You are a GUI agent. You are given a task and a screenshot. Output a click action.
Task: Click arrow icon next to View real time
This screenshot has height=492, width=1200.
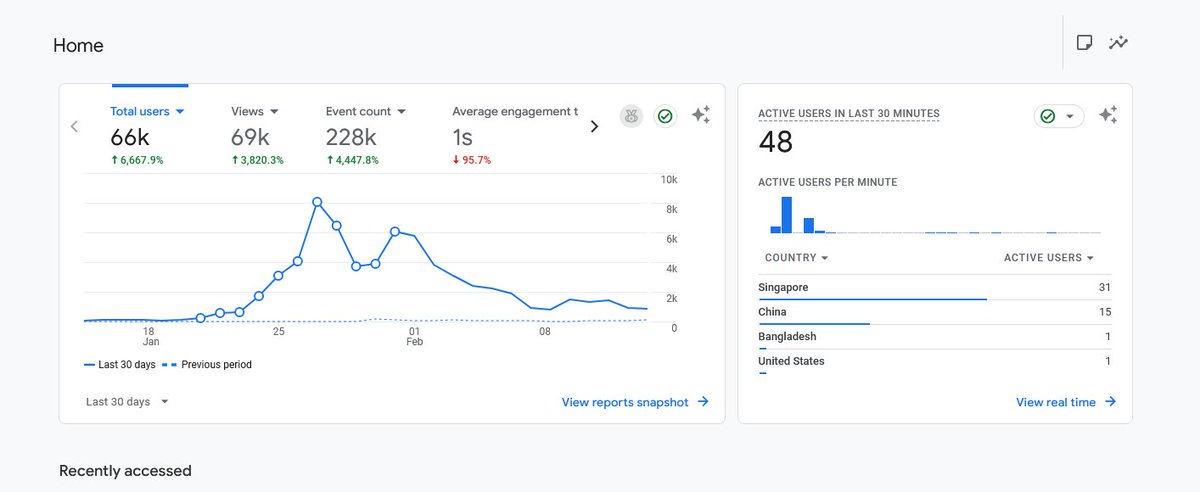(x=1110, y=402)
